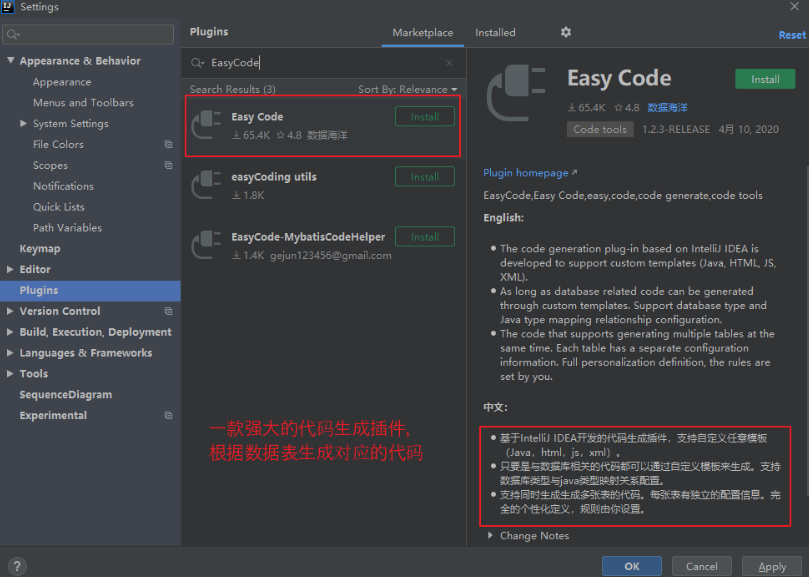
Task: Click the IntelliJ IDEA window icon
Action: [8, 7]
